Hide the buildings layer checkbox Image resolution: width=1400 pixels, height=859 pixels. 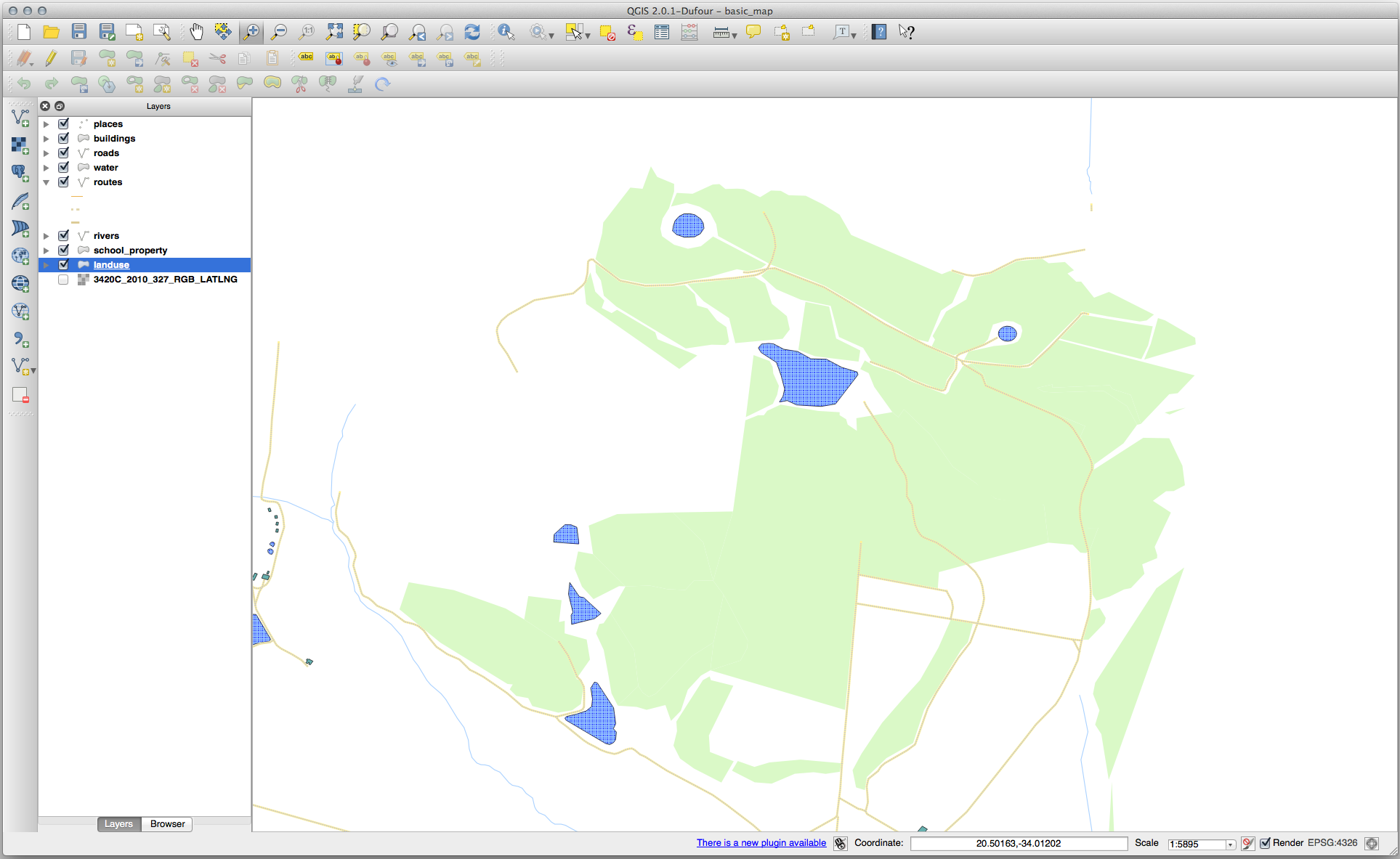tap(64, 138)
